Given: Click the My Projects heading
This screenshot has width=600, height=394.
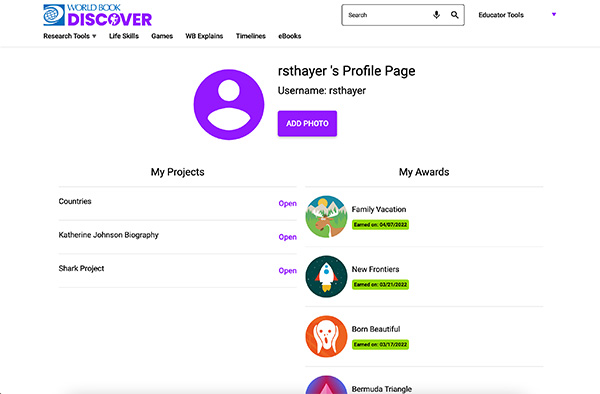Looking at the screenshot, I should point(178,172).
